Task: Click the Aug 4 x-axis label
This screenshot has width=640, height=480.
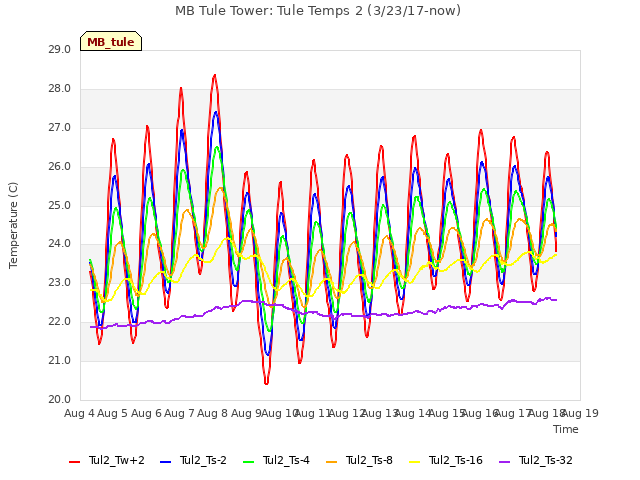Action: pyautogui.click(x=79, y=413)
